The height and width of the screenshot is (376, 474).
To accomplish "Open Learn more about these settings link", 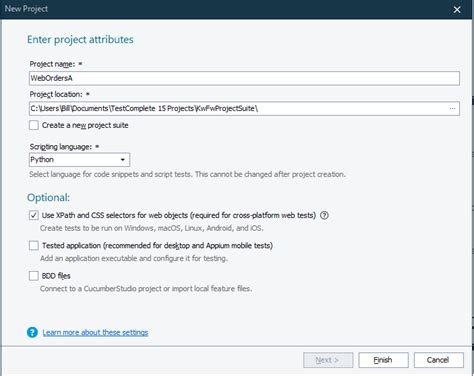I will pyautogui.click(x=95, y=332).
